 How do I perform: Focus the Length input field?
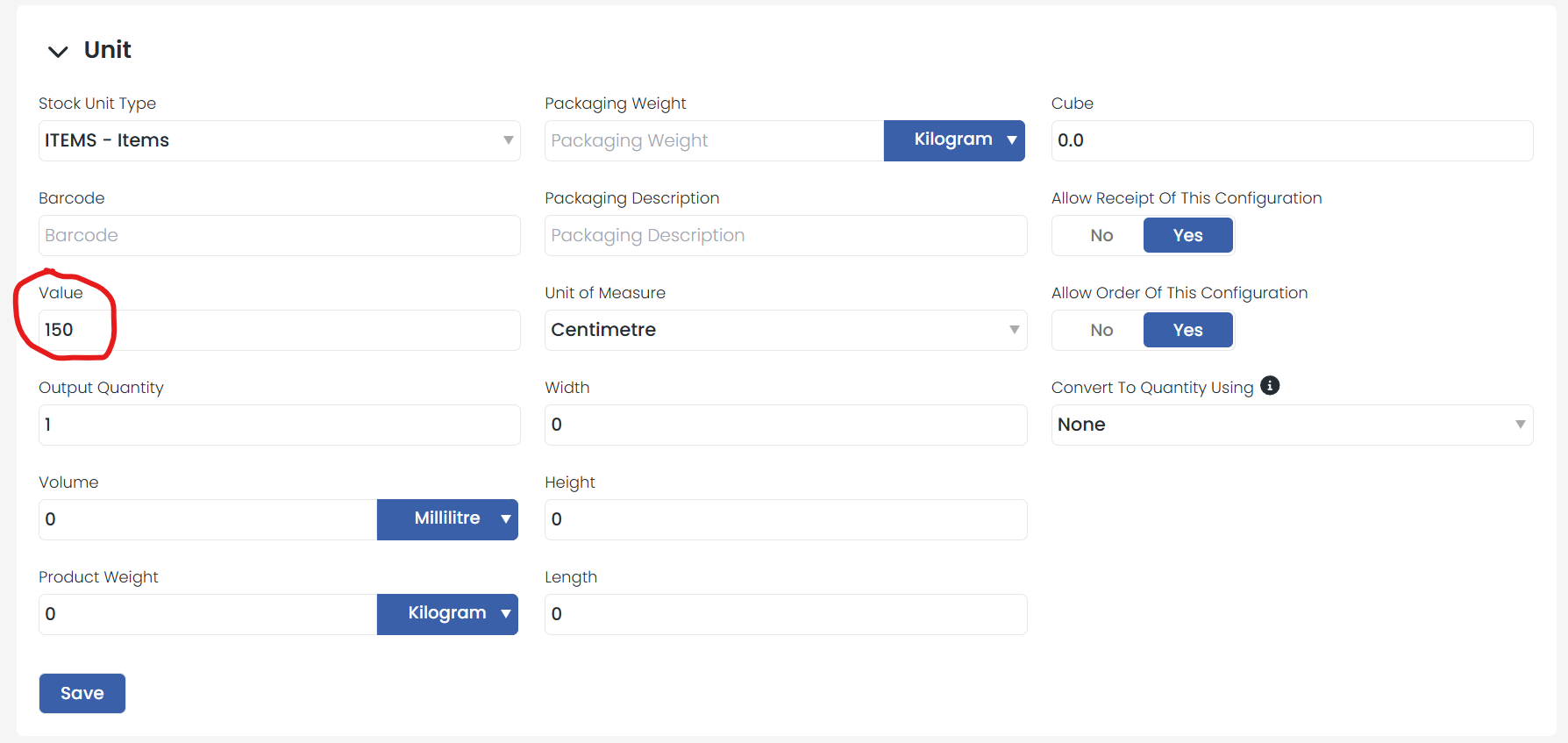785,614
